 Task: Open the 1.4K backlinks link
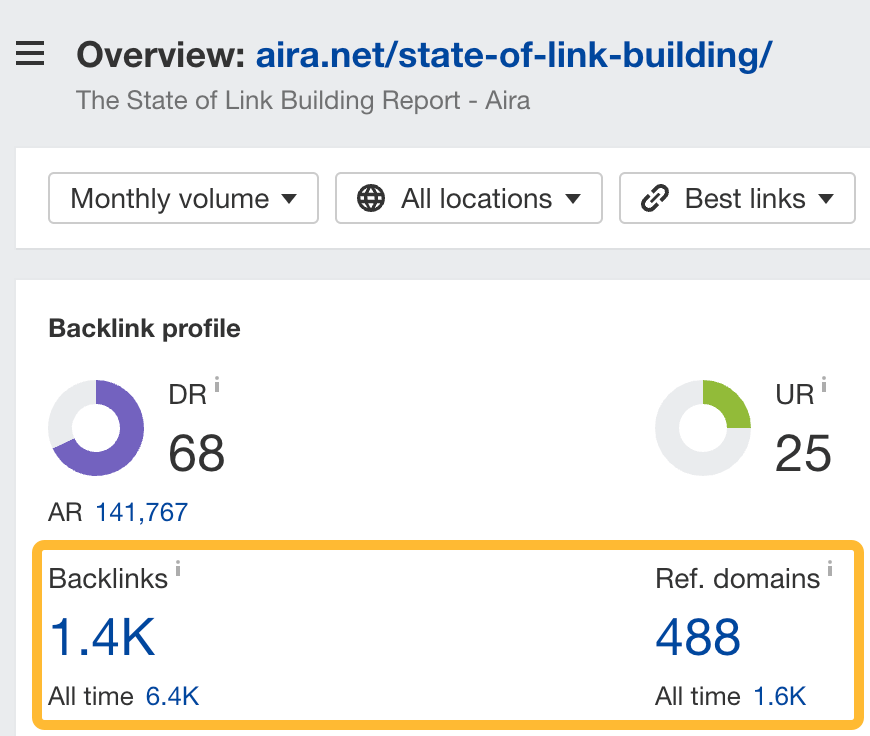pos(103,637)
